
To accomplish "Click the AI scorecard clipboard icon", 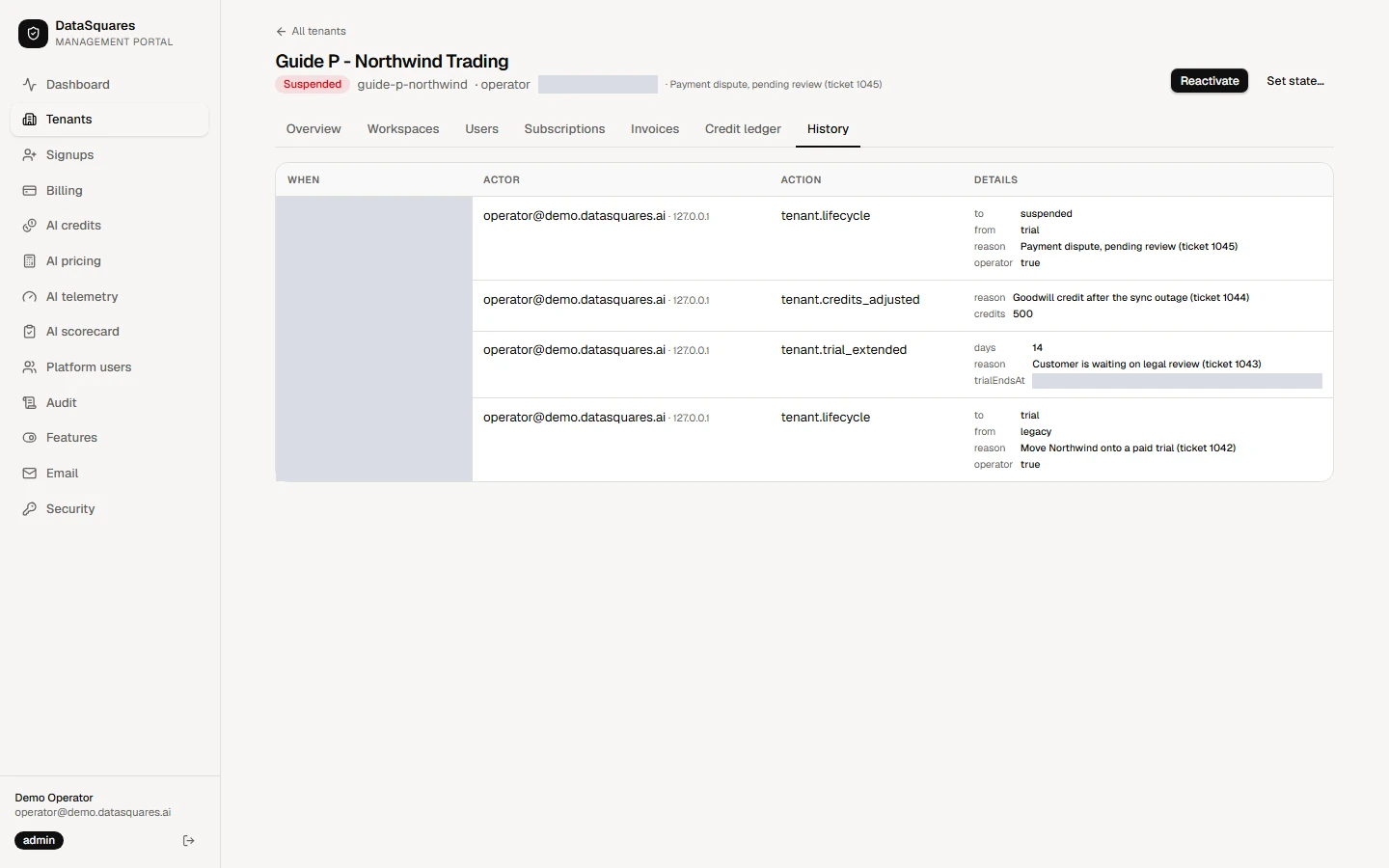I will pos(30,332).
